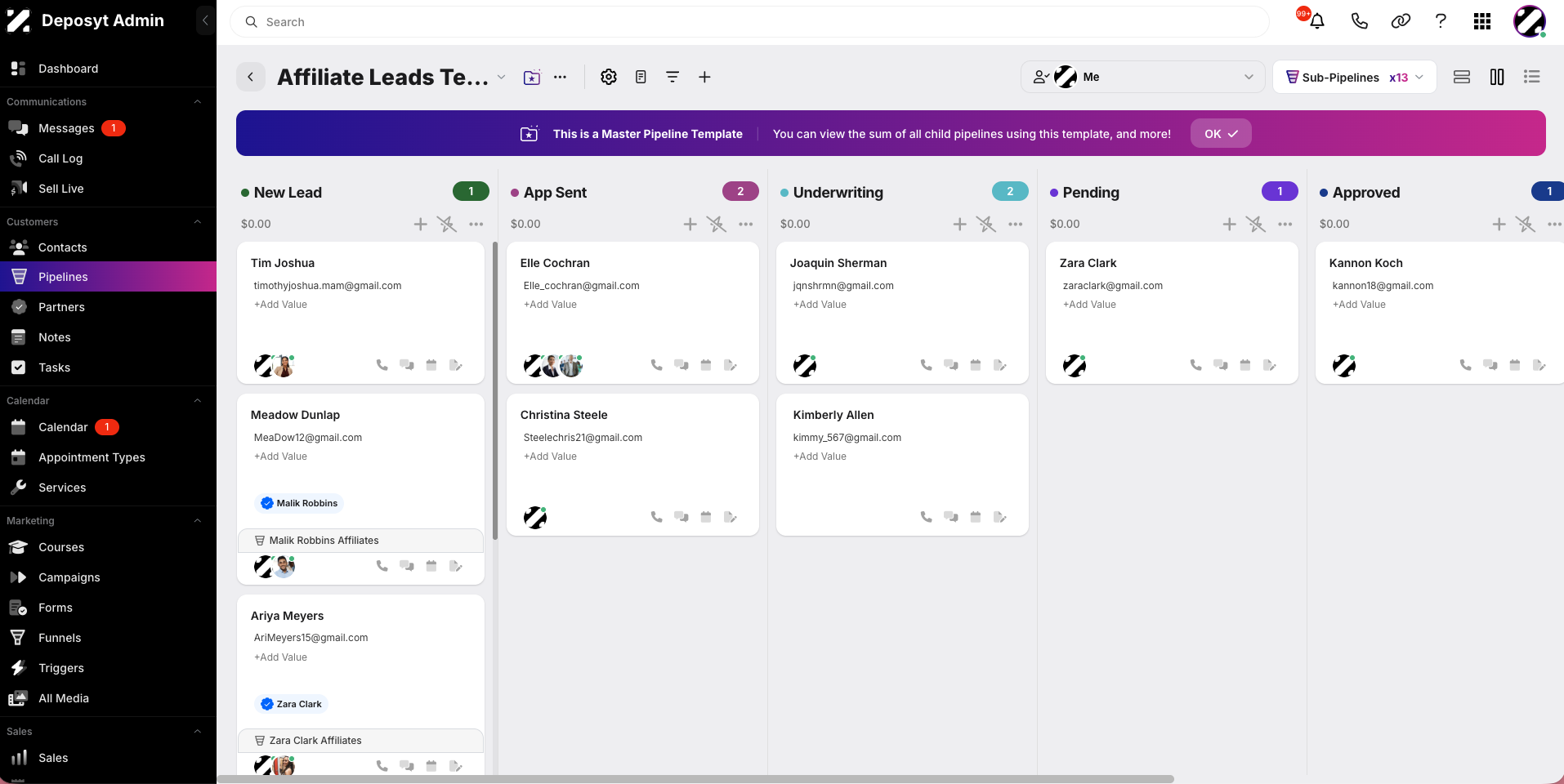1564x784 pixels.
Task: Open the Sub-Pipelines x13 dropdown
Action: click(x=1354, y=77)
